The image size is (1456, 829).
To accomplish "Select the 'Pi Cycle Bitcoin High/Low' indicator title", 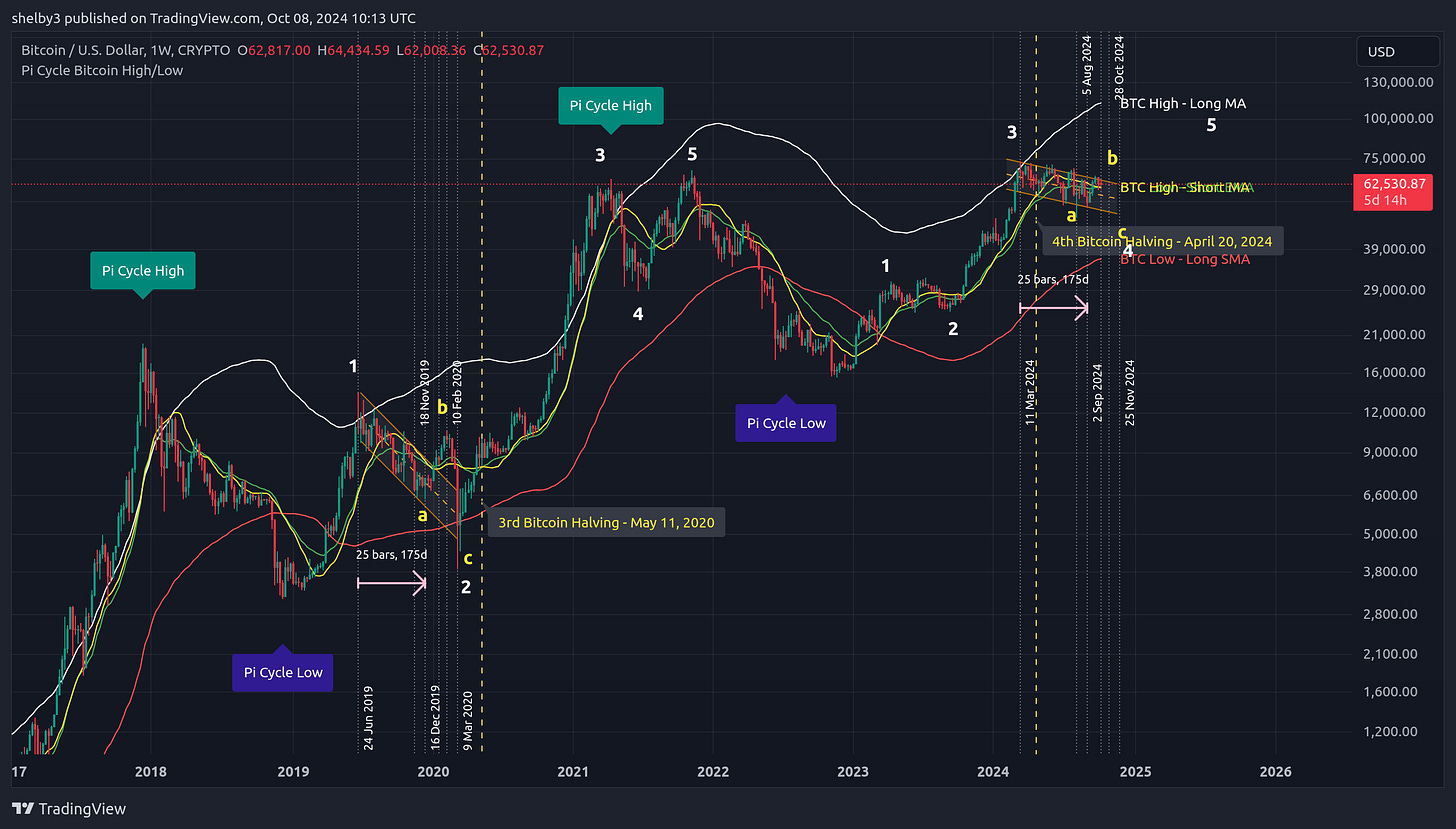I will (x=100, y=70).
